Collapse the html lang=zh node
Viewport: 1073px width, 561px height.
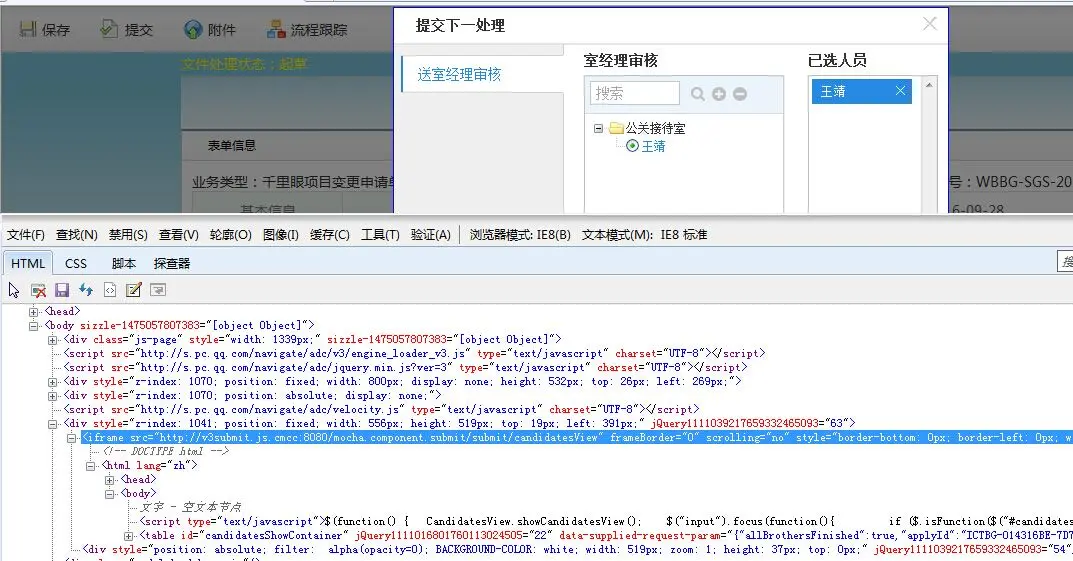click(x=90, y=466)
